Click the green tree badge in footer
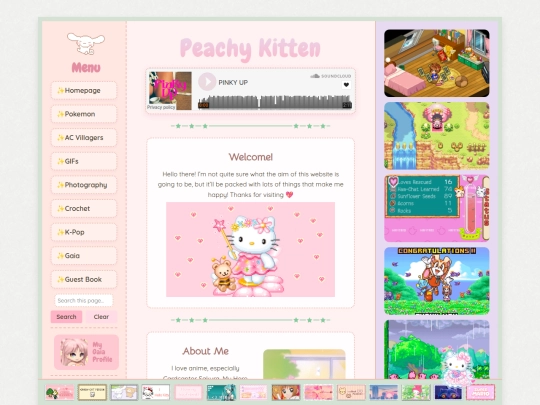The image size is (540, 405). coord(60,392)
